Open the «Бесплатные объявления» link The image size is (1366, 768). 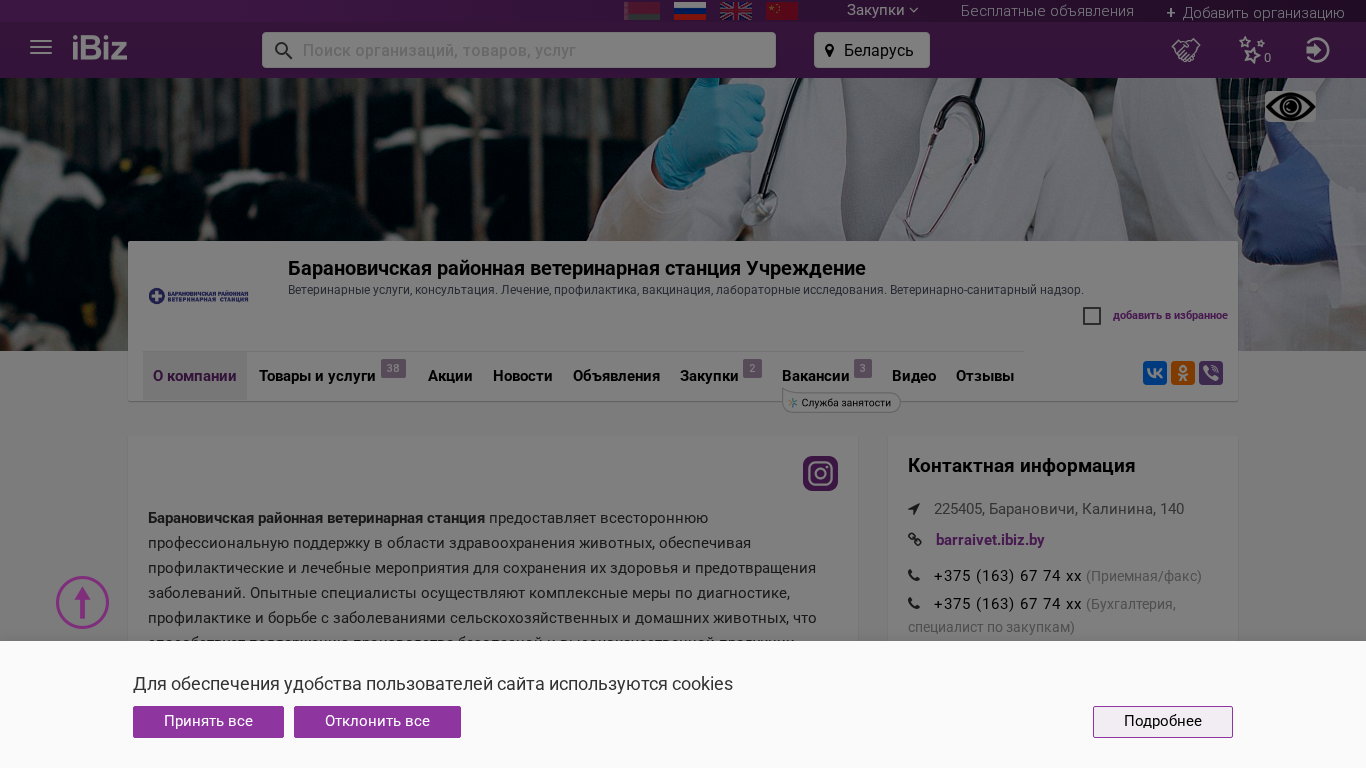(x=1047, y=11)
